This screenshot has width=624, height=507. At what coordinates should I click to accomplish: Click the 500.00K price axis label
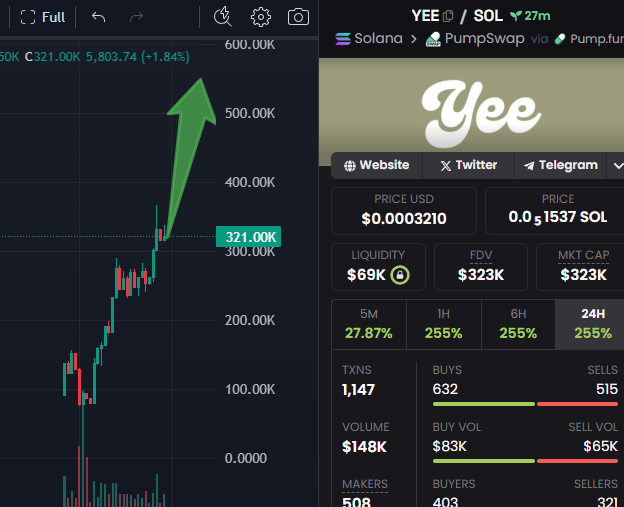tap(250, 113)
